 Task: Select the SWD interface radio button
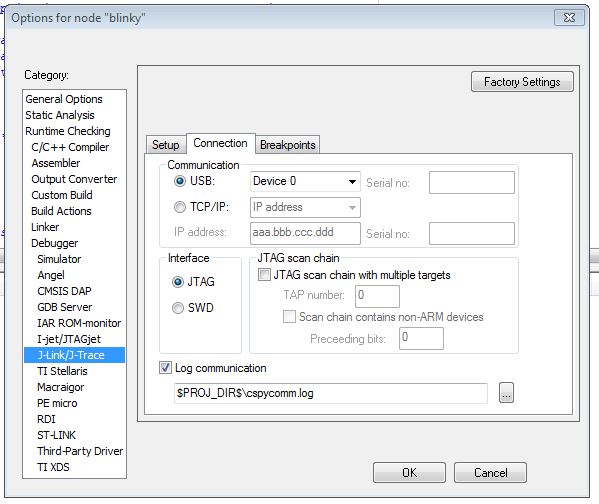point(178,308)
